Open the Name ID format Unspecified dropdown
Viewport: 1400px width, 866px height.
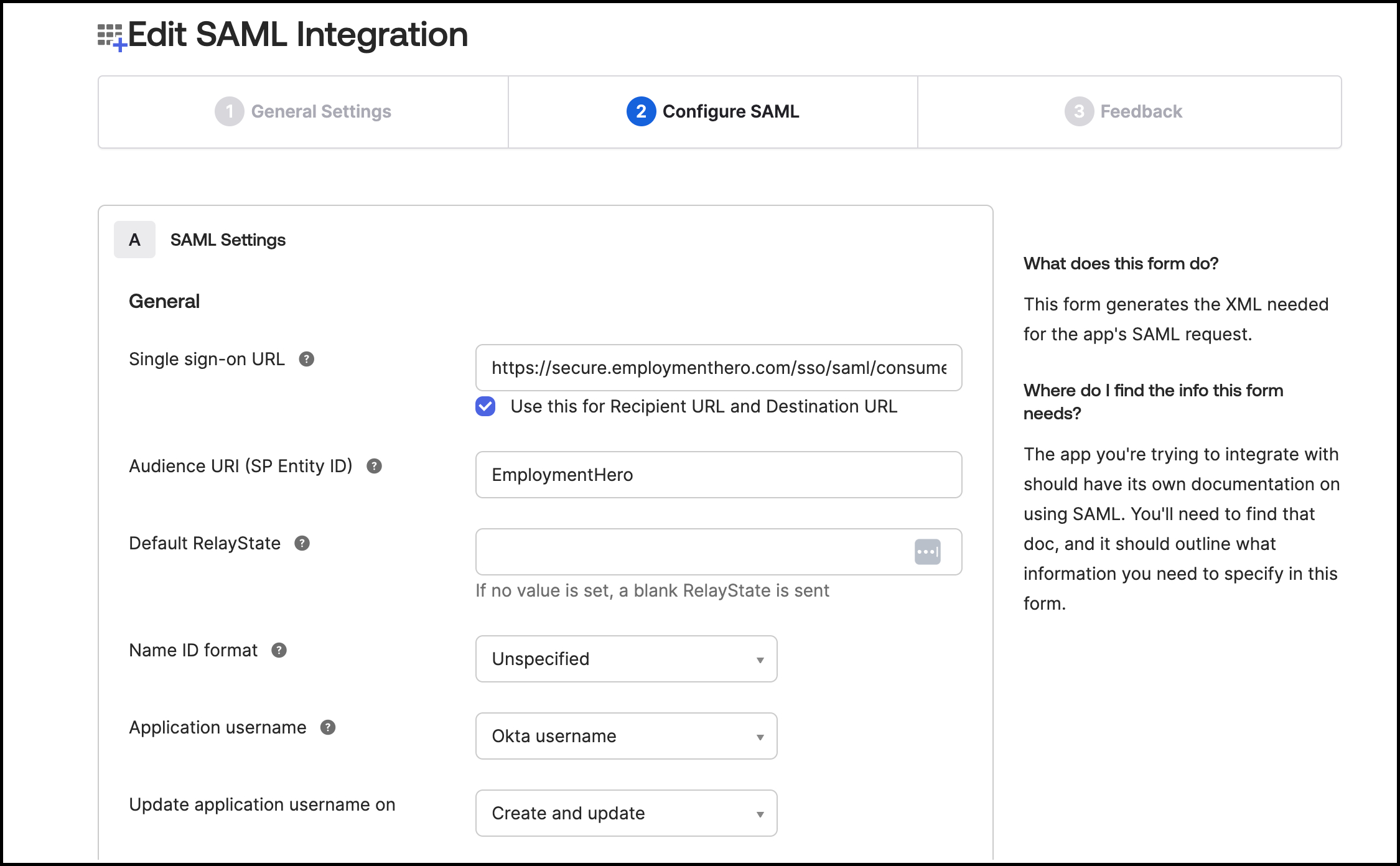[x=626, y=659]
